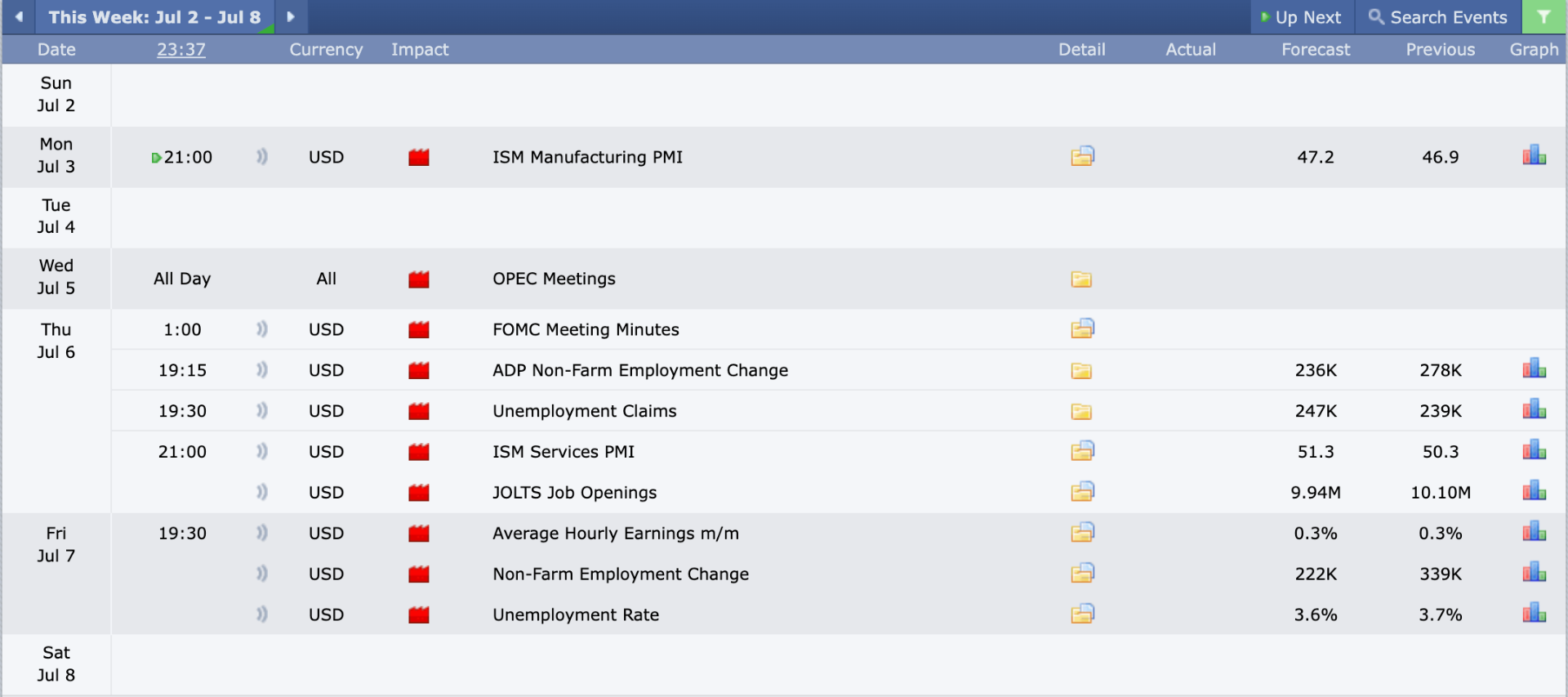The height and width of the screenshot is (697, 1568).
Task: Open detail folder for ISM Manufacturing PMI
Action: coord(1082,156)
